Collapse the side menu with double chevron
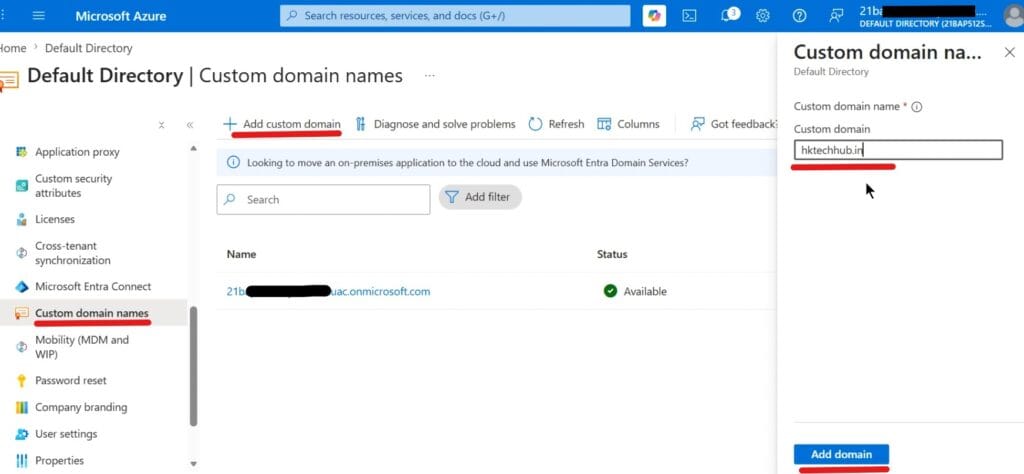 [x=190, y=125]
